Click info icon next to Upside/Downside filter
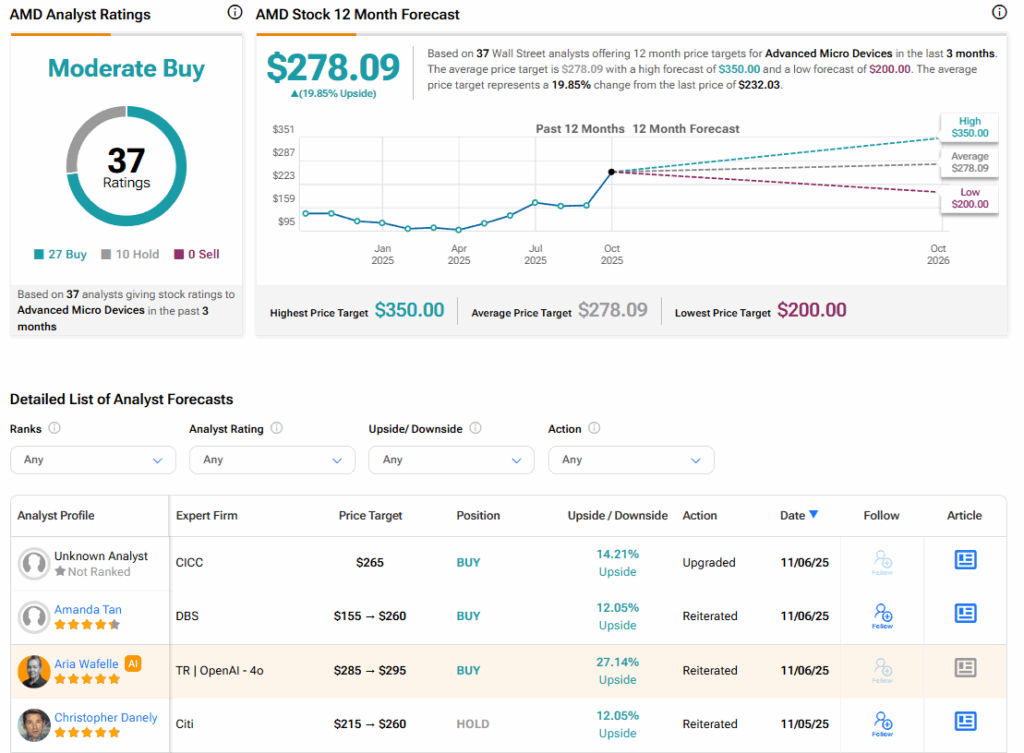The width and height of the screenshot is (1024, 753). pyautogui.click(x=475, y=428)
